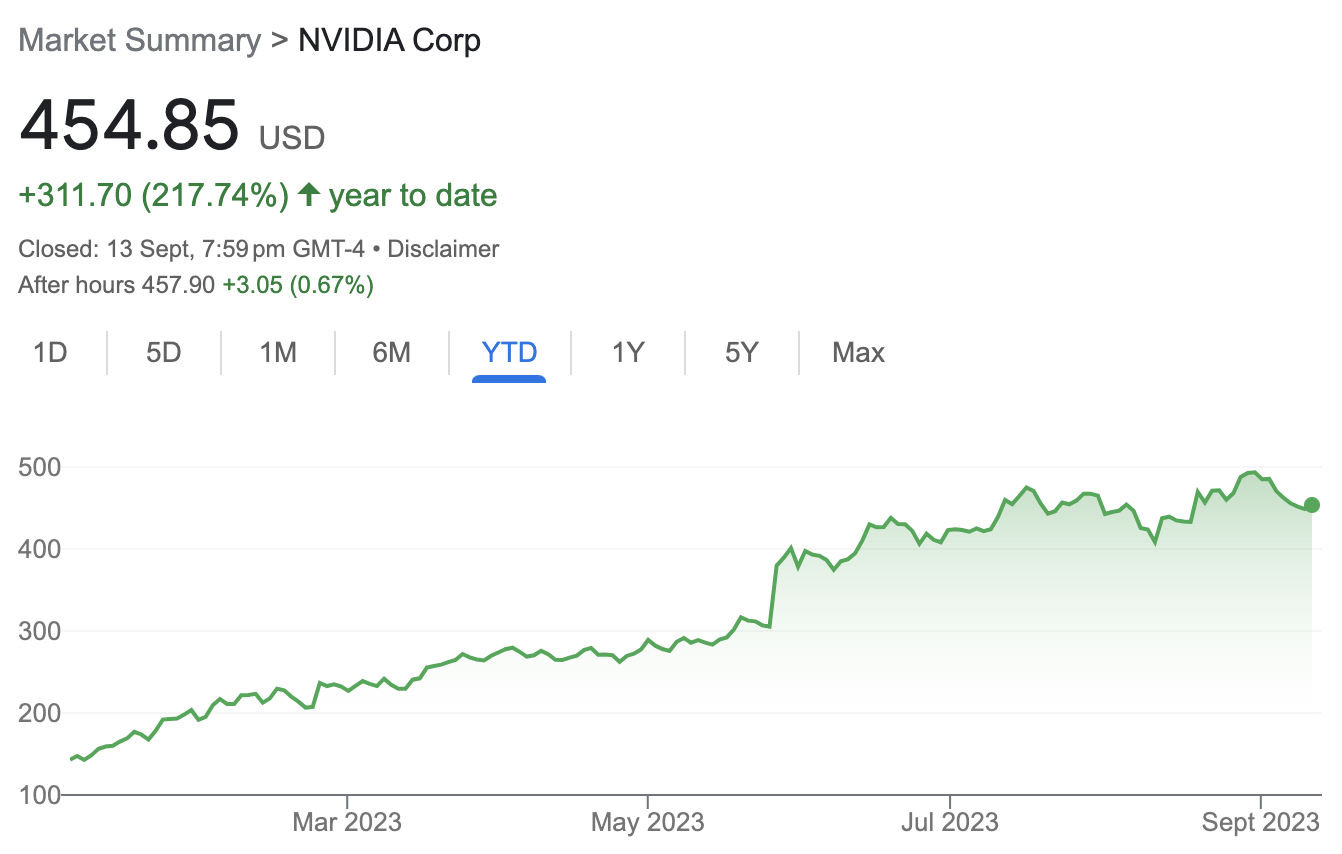Open the Disclaimer link

pos(443,249)
